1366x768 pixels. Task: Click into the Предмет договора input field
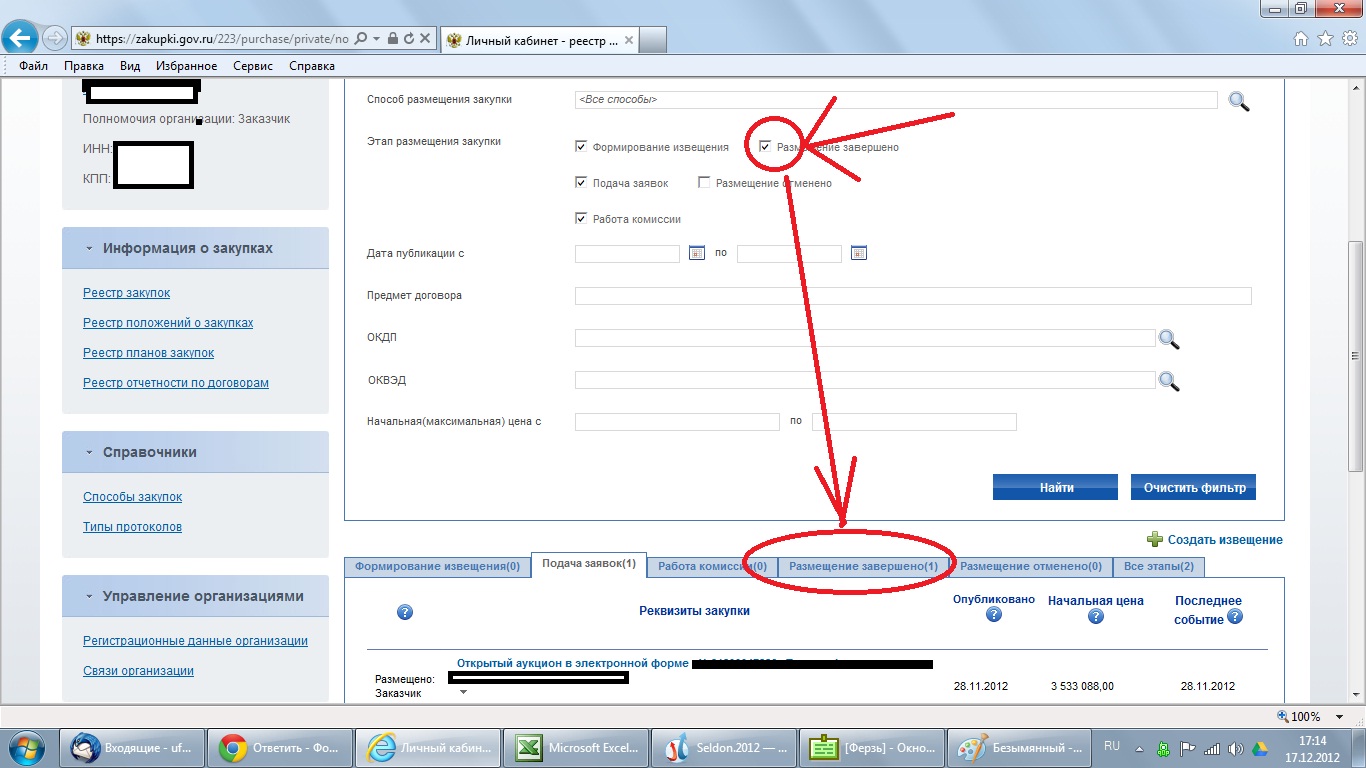point(912,296)
